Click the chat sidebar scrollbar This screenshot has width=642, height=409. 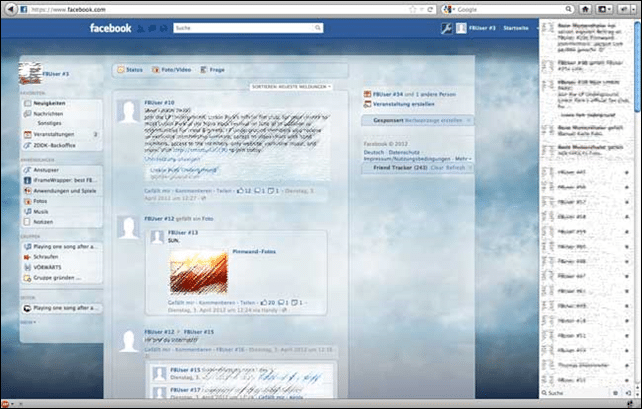[637, 66]
